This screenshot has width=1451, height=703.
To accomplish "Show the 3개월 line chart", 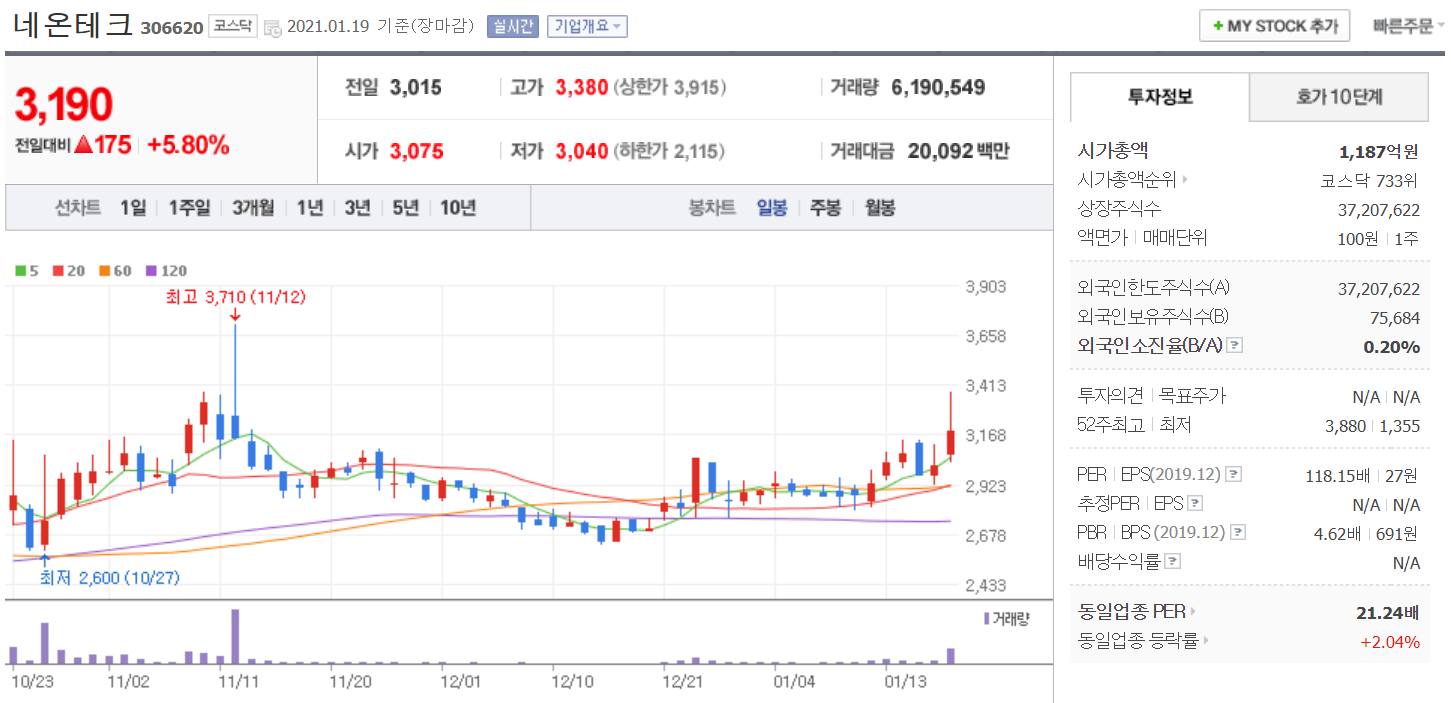I will pyautogui.click(x=253, y=208).
